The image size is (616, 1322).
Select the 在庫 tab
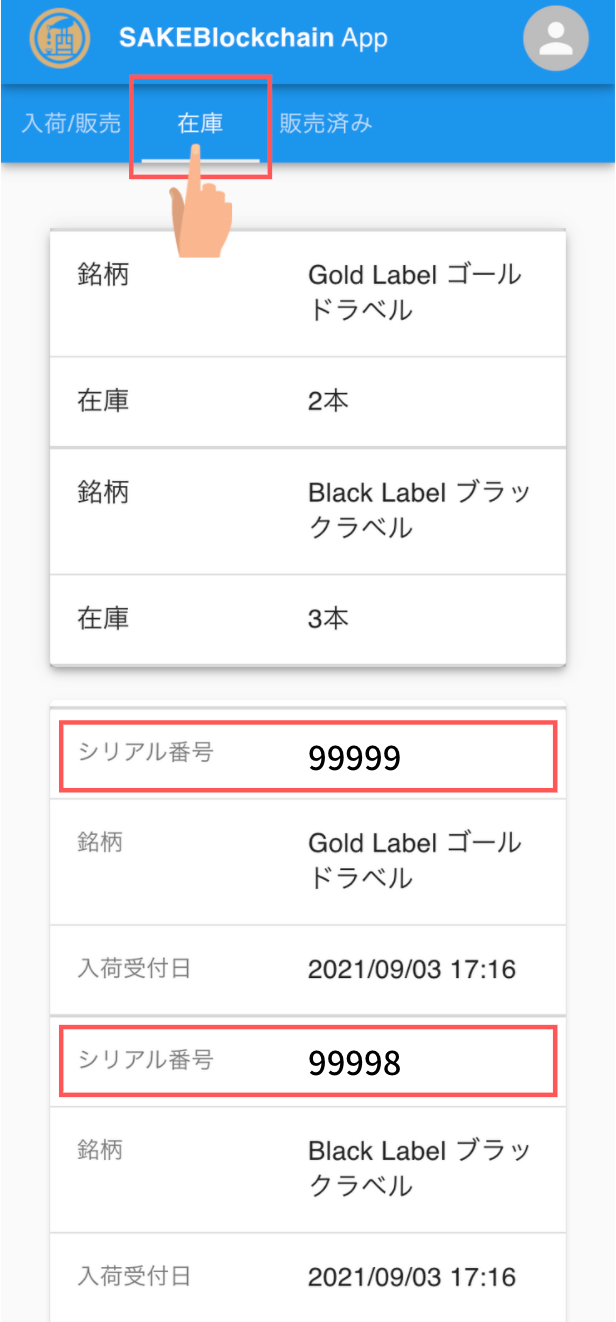coord(200,124)
